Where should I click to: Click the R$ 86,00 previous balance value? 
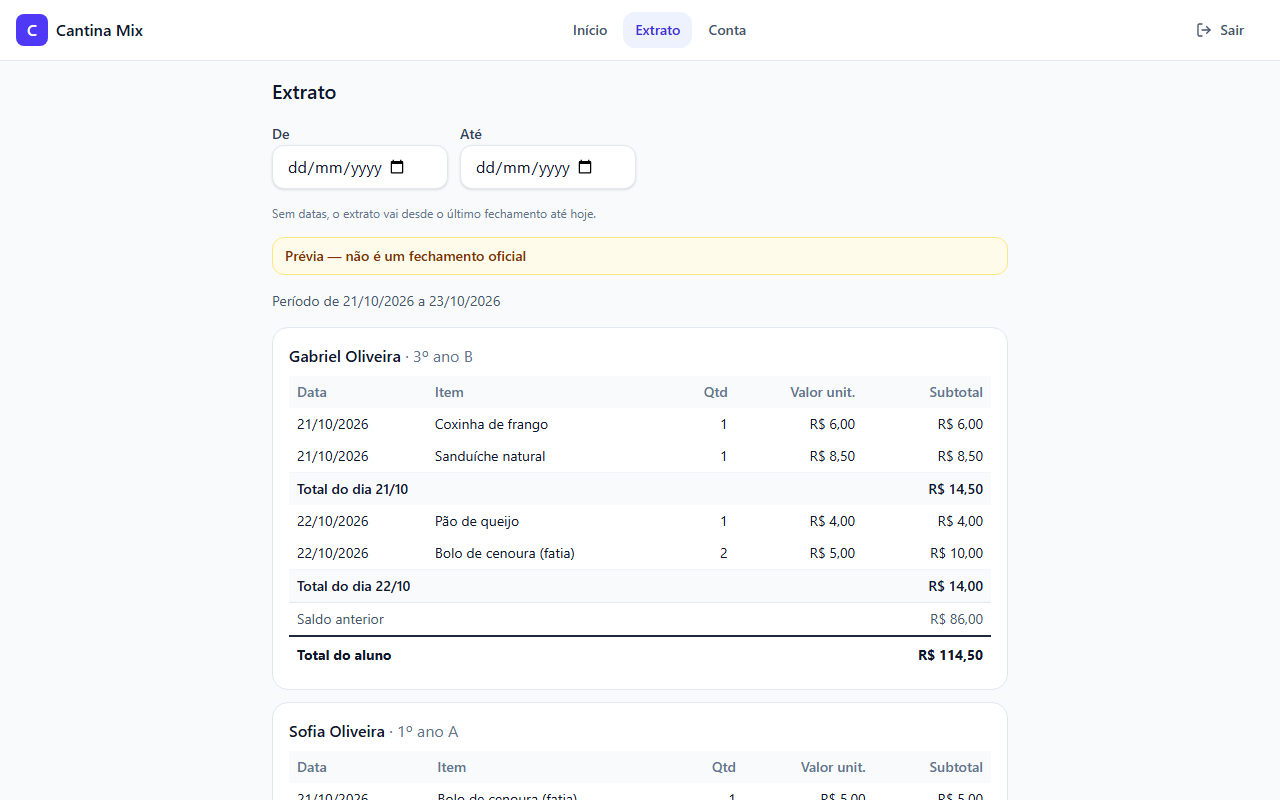956,619
